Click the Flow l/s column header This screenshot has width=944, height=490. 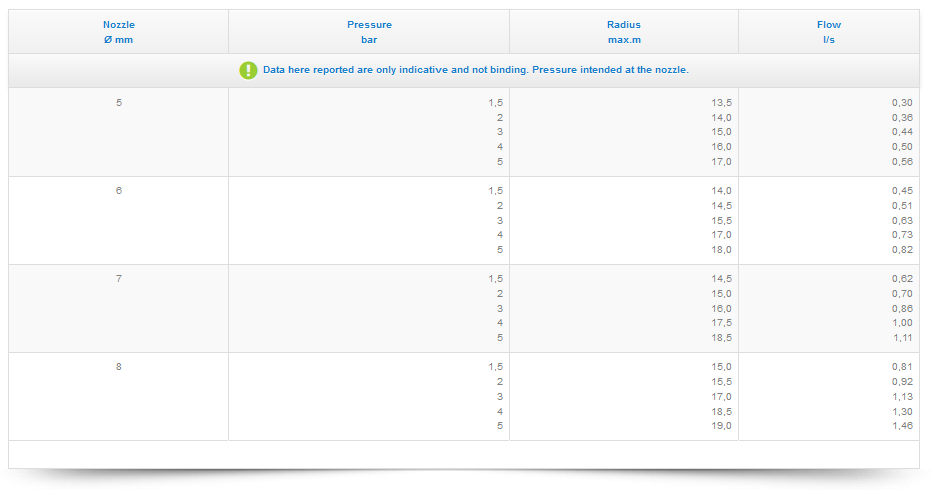[828, 32]
